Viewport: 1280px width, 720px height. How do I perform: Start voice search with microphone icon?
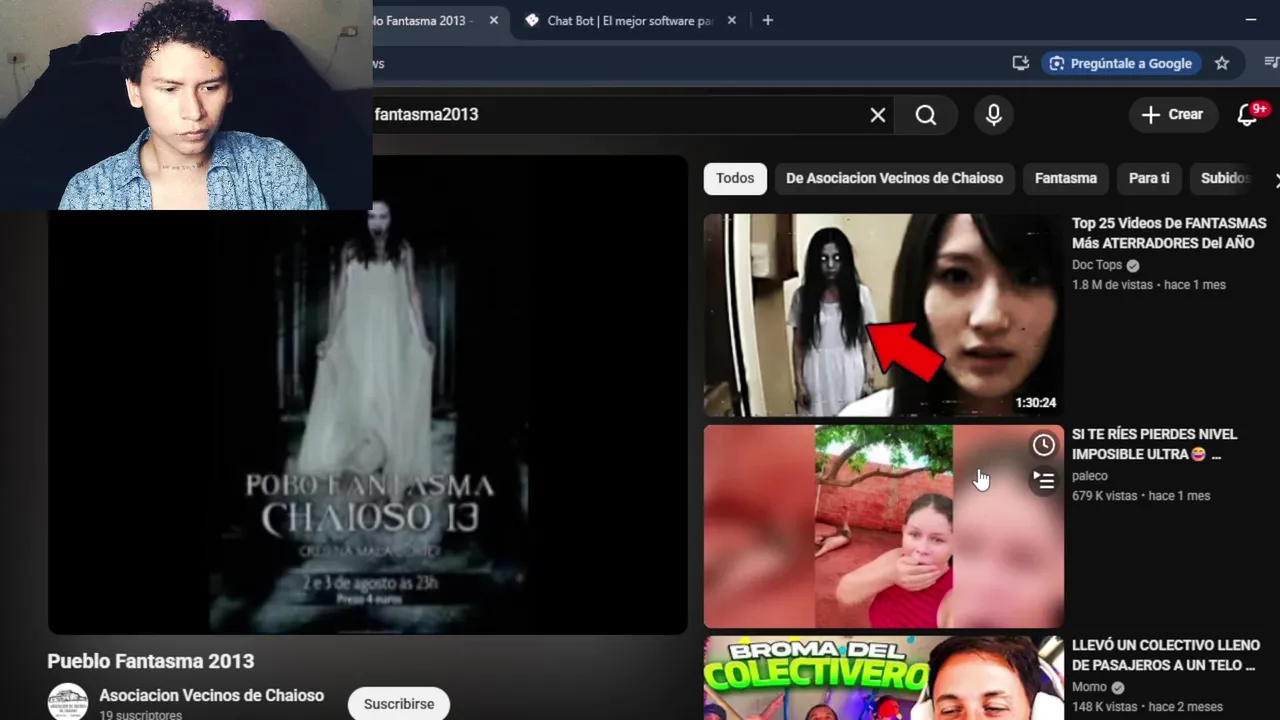point(993,115)
